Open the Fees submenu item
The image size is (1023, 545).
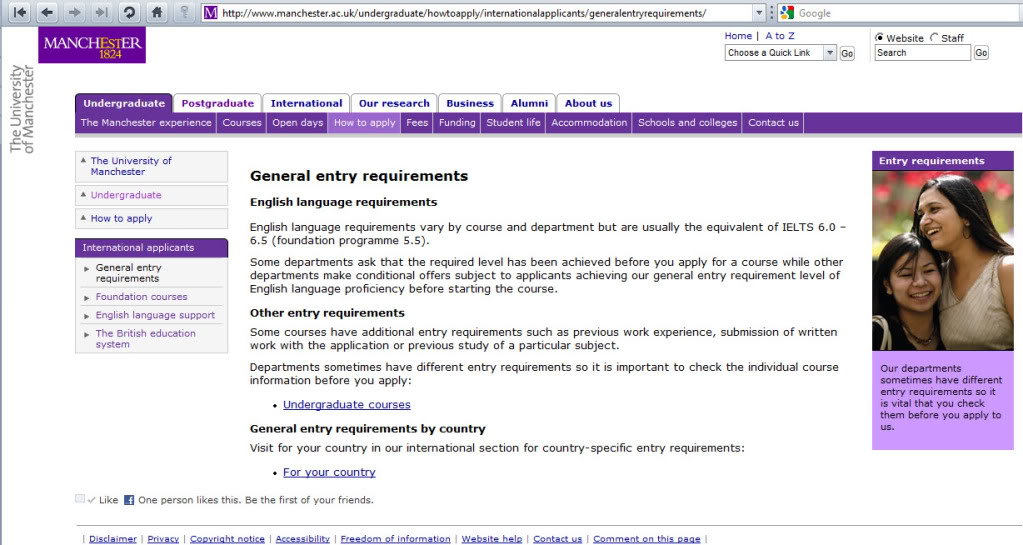click(417, 123)
